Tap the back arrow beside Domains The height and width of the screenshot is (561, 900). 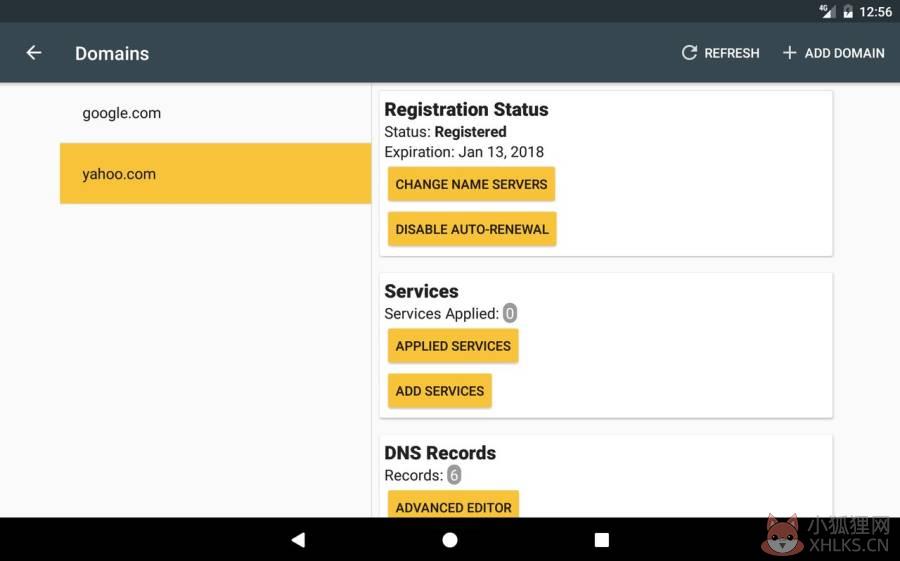click(34, 53)
